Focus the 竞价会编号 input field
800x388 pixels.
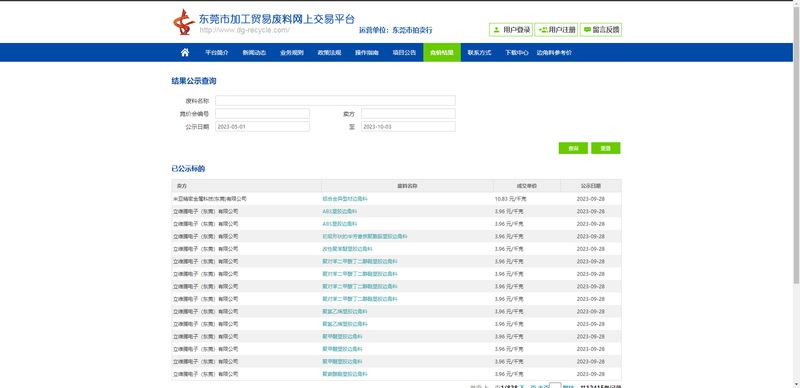(262, 113)
